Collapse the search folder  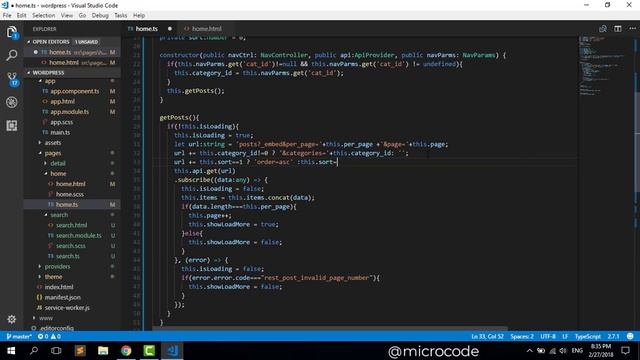(59, 214)
